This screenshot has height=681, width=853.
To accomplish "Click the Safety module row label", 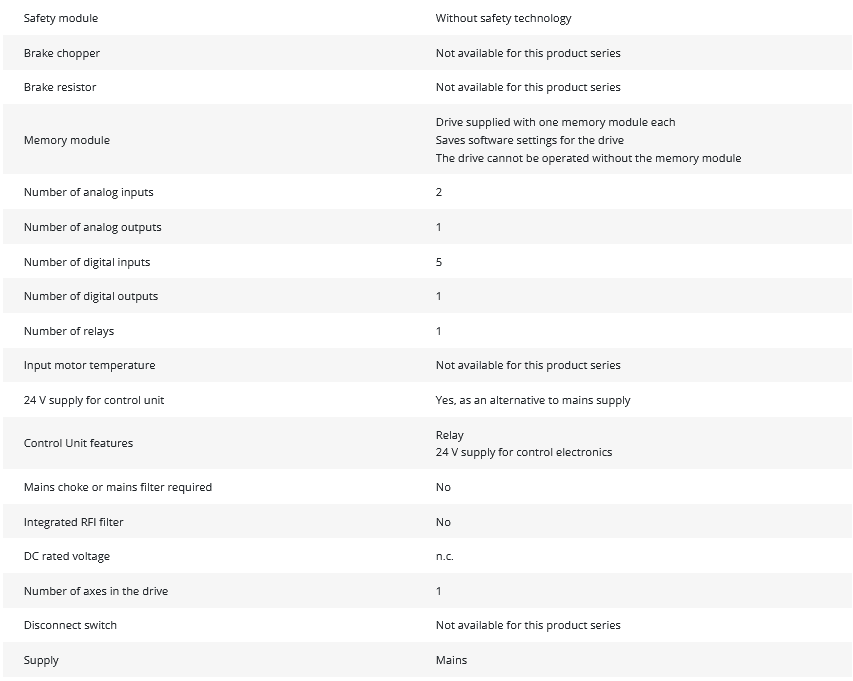I will [x=61, y=18].
